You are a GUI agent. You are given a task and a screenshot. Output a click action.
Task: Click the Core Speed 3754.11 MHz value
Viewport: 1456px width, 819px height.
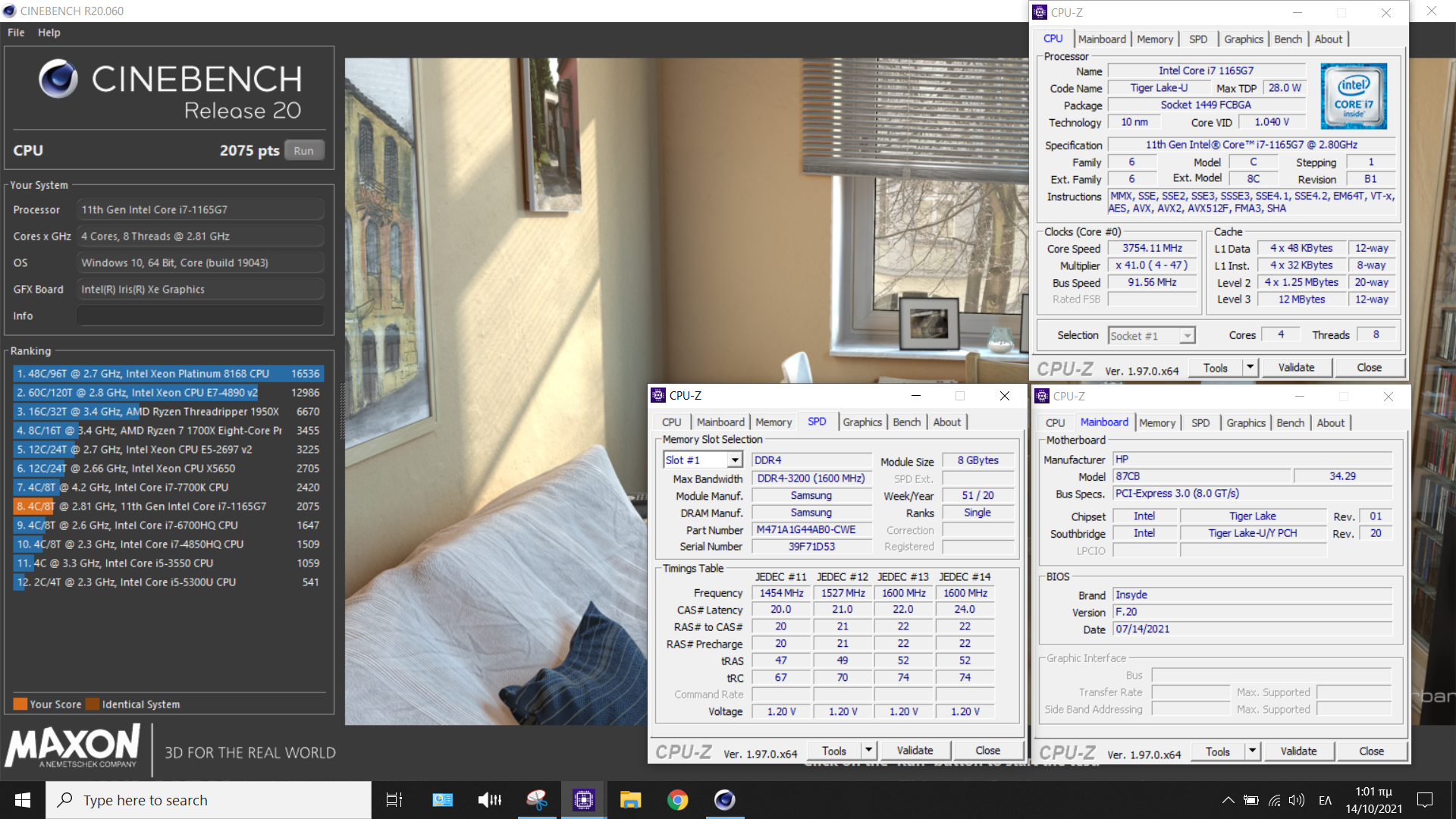pyautogui.click(x=1152, y=248)
